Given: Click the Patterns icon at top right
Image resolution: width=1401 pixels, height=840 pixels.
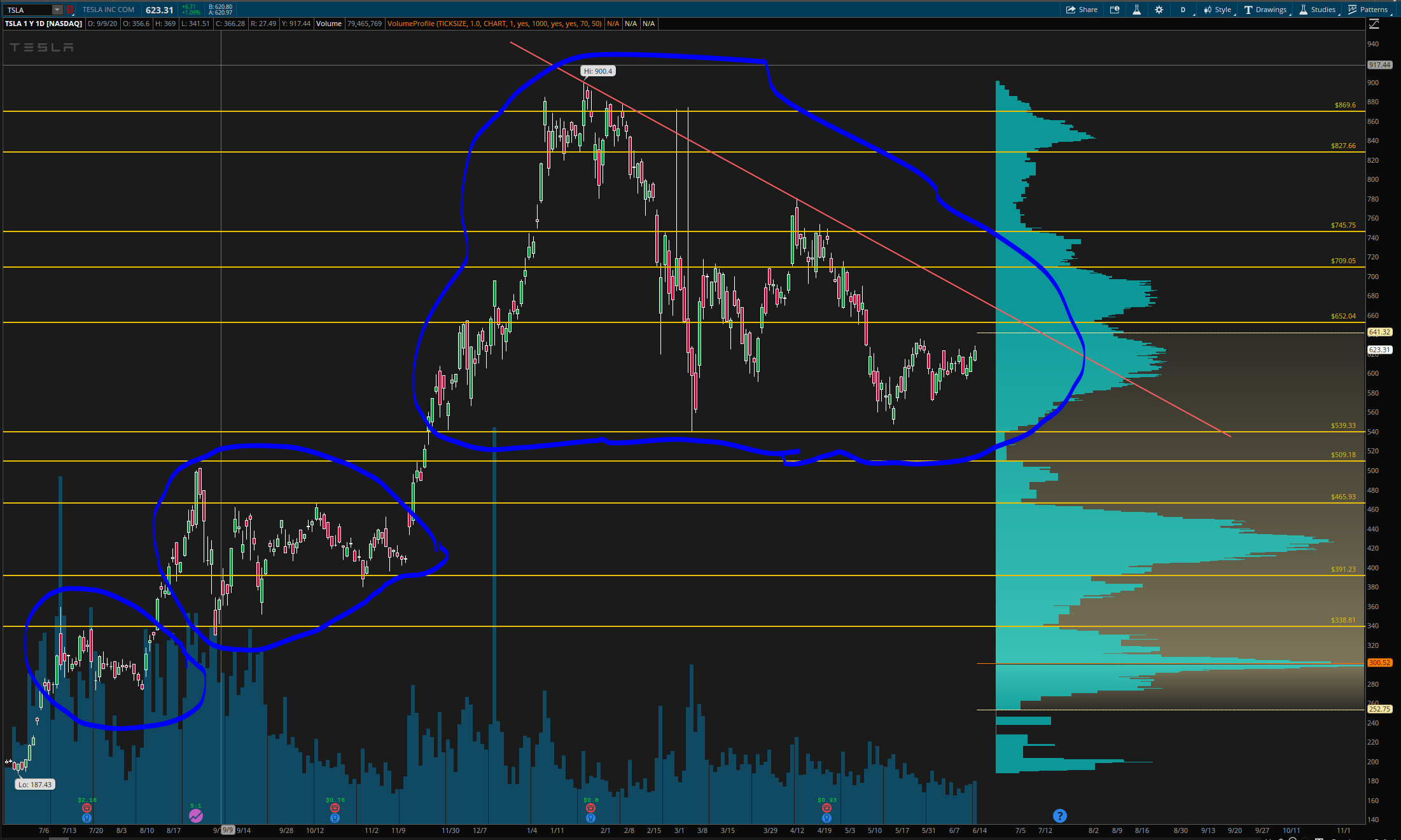Looking at the screenshot, I should (x=1352, y=9).
